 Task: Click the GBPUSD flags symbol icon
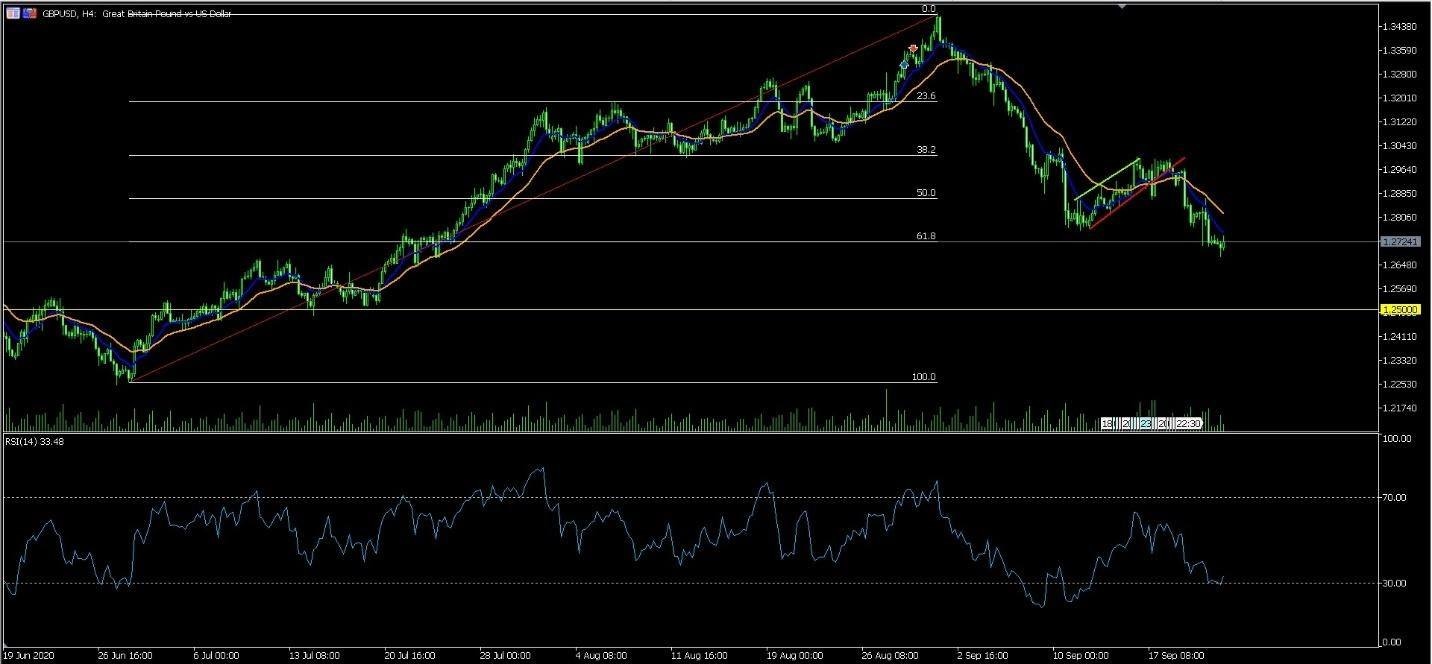click(27, 13)
